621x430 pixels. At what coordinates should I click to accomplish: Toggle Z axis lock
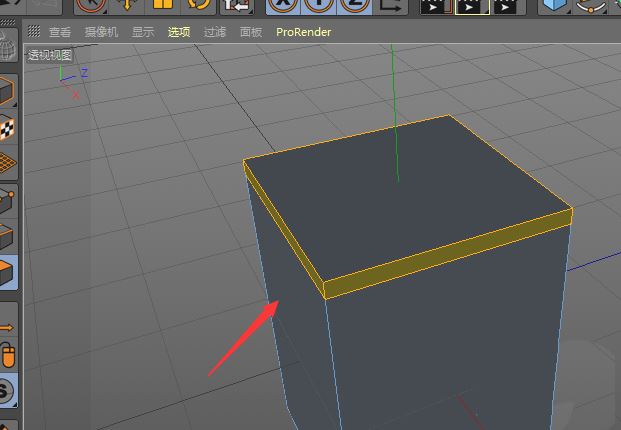pyautogui.click(x=353, y=5)
